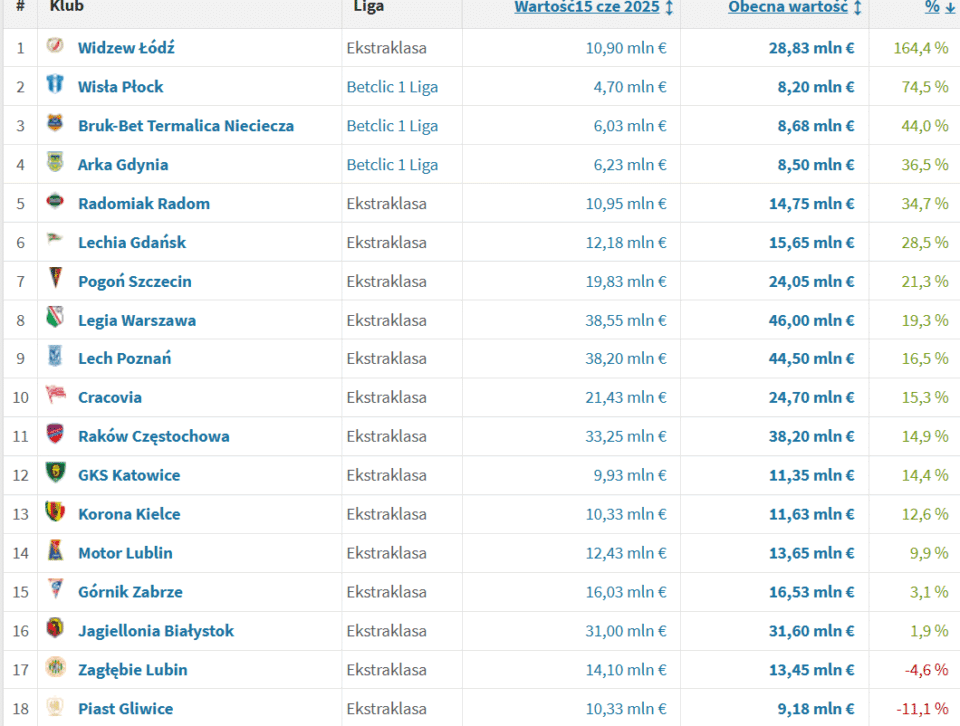Viewport: 960px width, 726px height.
Task: Click the Raków Częstochowa club crest icon
Action: click(55, 435)
